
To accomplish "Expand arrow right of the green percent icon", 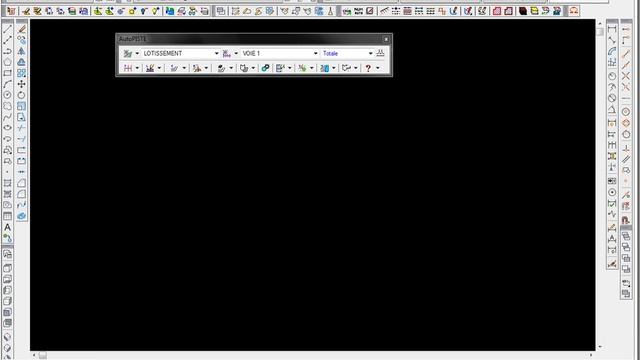I will pyautogui.click(x=312, y=68).
